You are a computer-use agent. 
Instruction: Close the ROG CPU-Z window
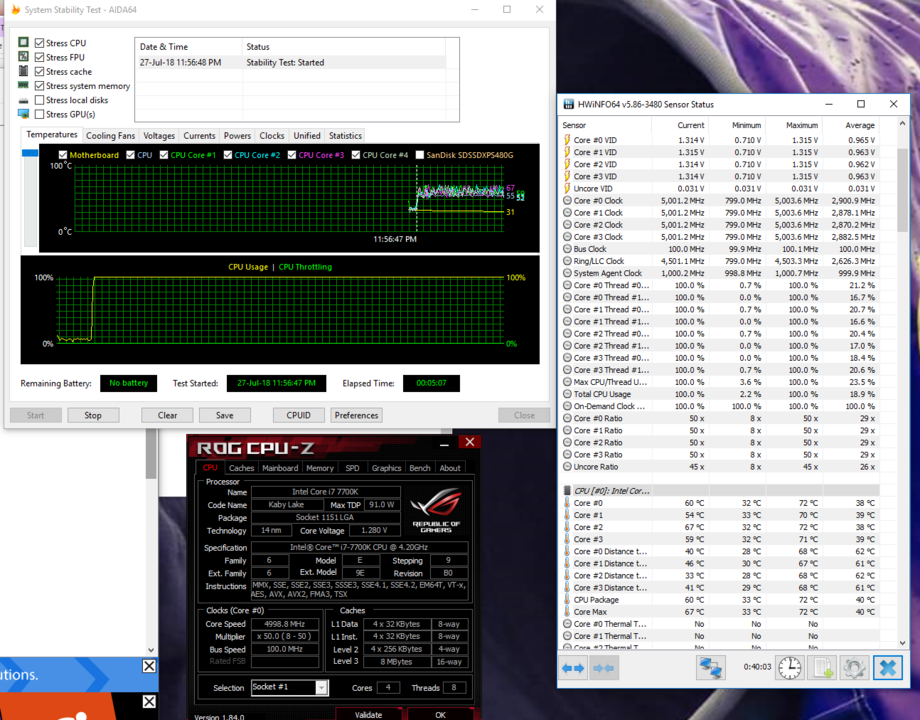pos(469,442)
